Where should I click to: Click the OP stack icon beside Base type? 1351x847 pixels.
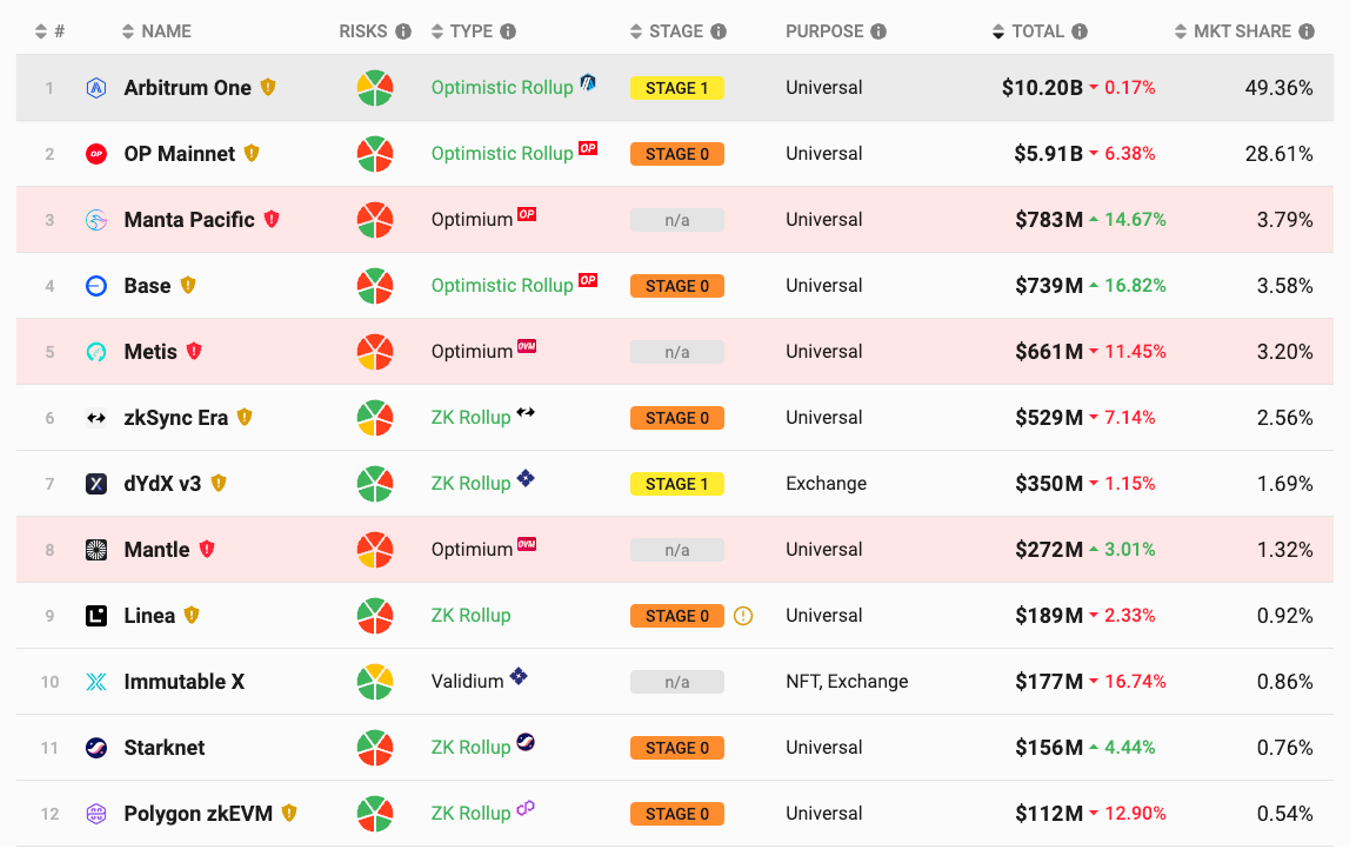click(x=588, y=281)
